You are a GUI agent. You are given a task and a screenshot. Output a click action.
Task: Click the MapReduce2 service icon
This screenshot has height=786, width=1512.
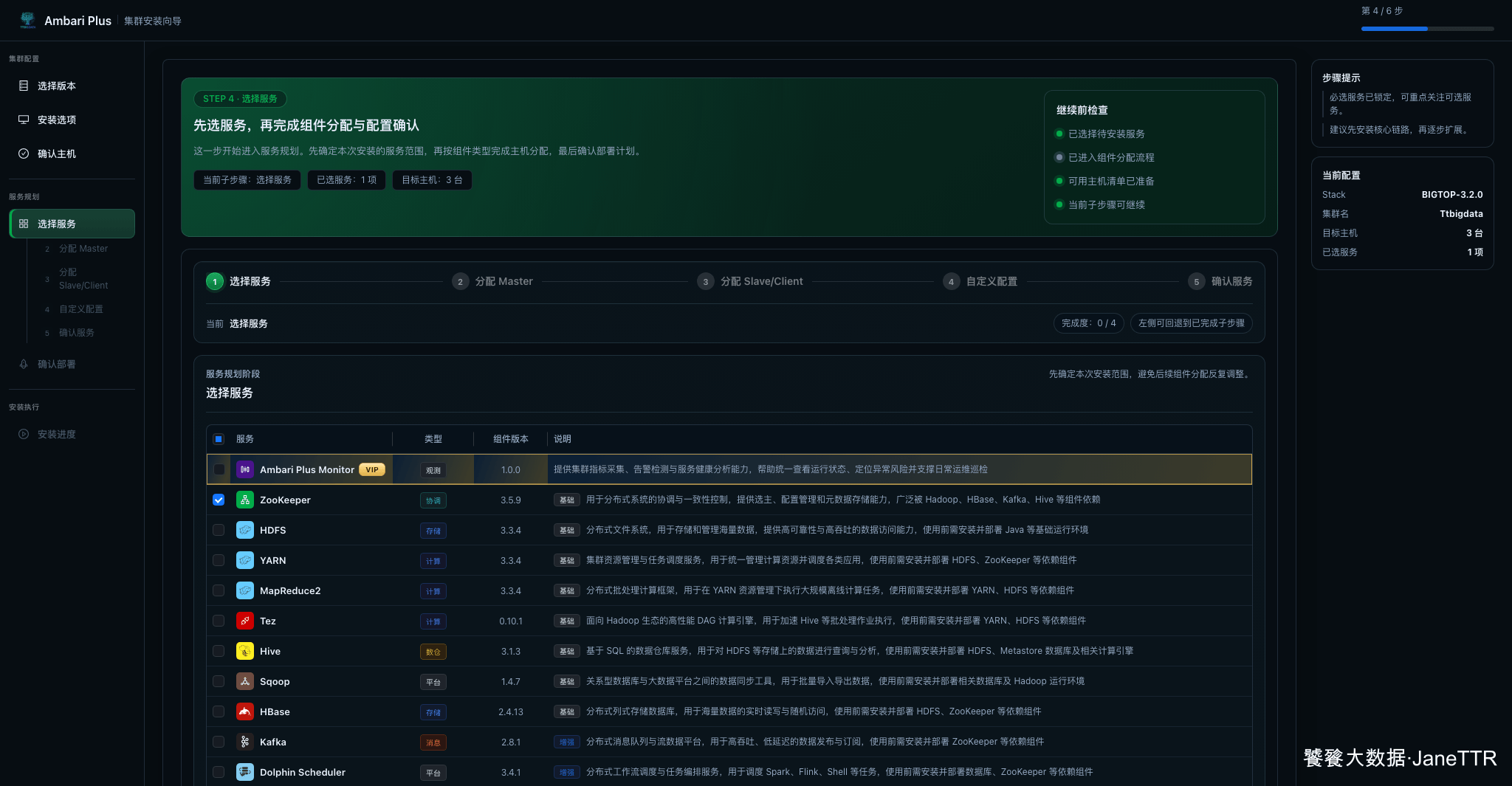[x=245, y=590]
